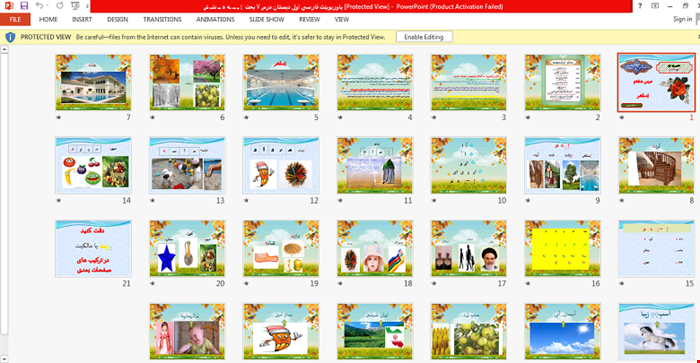Click the Redo icon in title bar
This screenshot has width=700, height=363.
pos(60,6)
